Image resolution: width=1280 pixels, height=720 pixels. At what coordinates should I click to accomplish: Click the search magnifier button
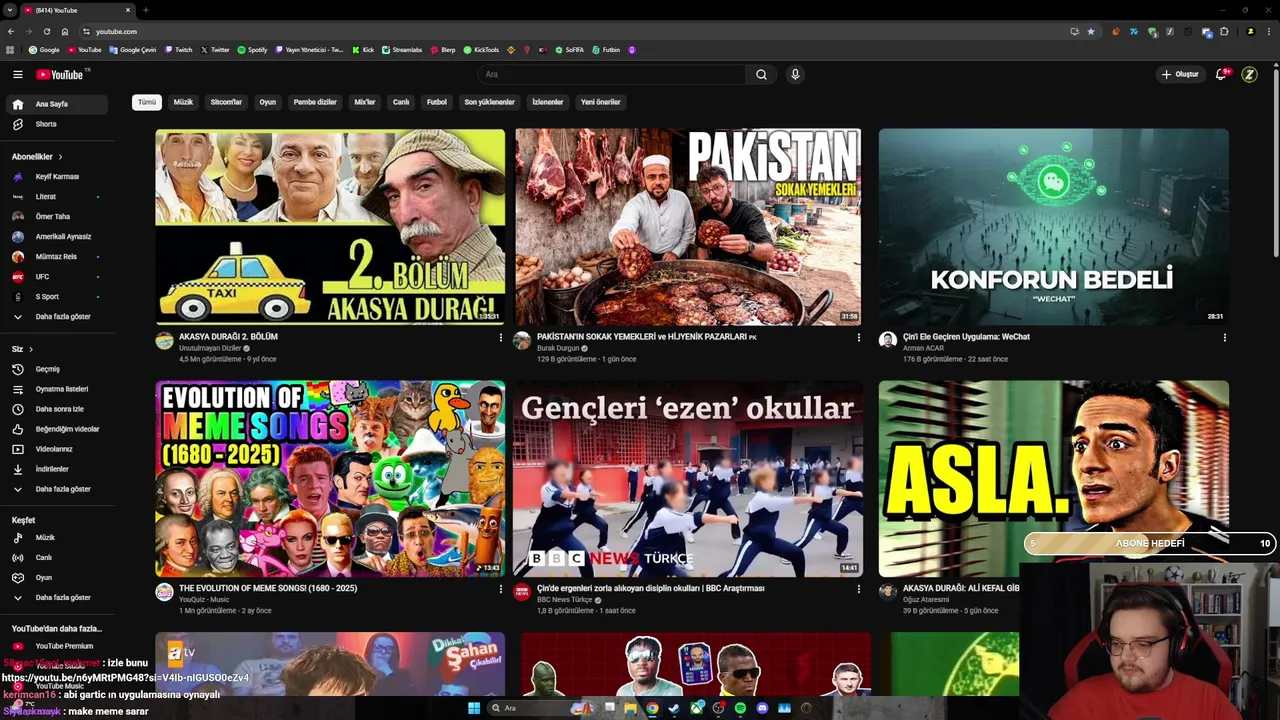[761, 74]
